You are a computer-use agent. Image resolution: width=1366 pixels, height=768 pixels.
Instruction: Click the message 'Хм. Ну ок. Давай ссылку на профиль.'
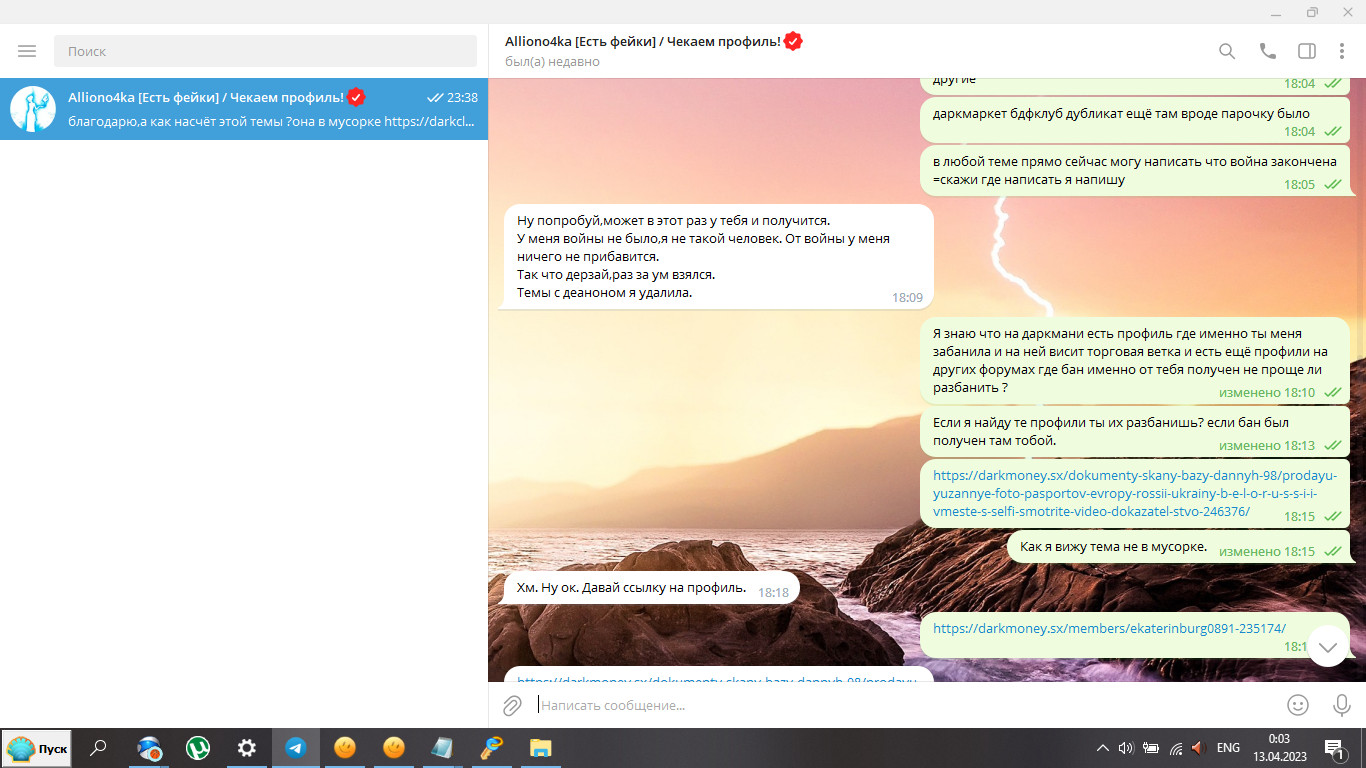coord(651,588)
